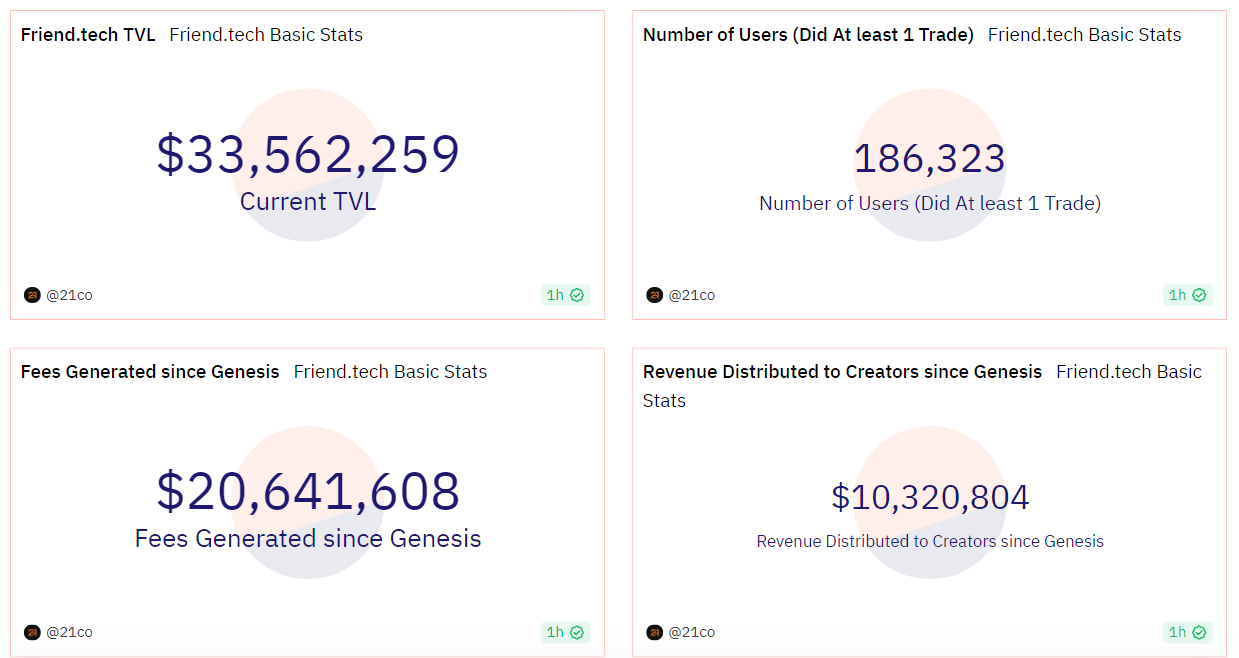This screenshot has height=658, width=1239.
Task: Click the $33,562,259 Current TVL value
Action: click(x=308, y=155)
